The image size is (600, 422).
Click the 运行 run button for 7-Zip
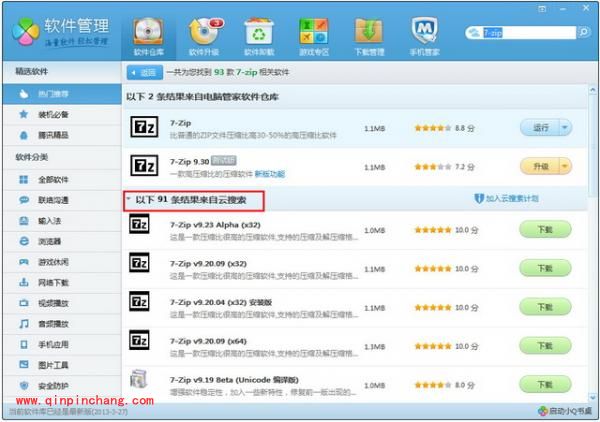tap(540, 128)
